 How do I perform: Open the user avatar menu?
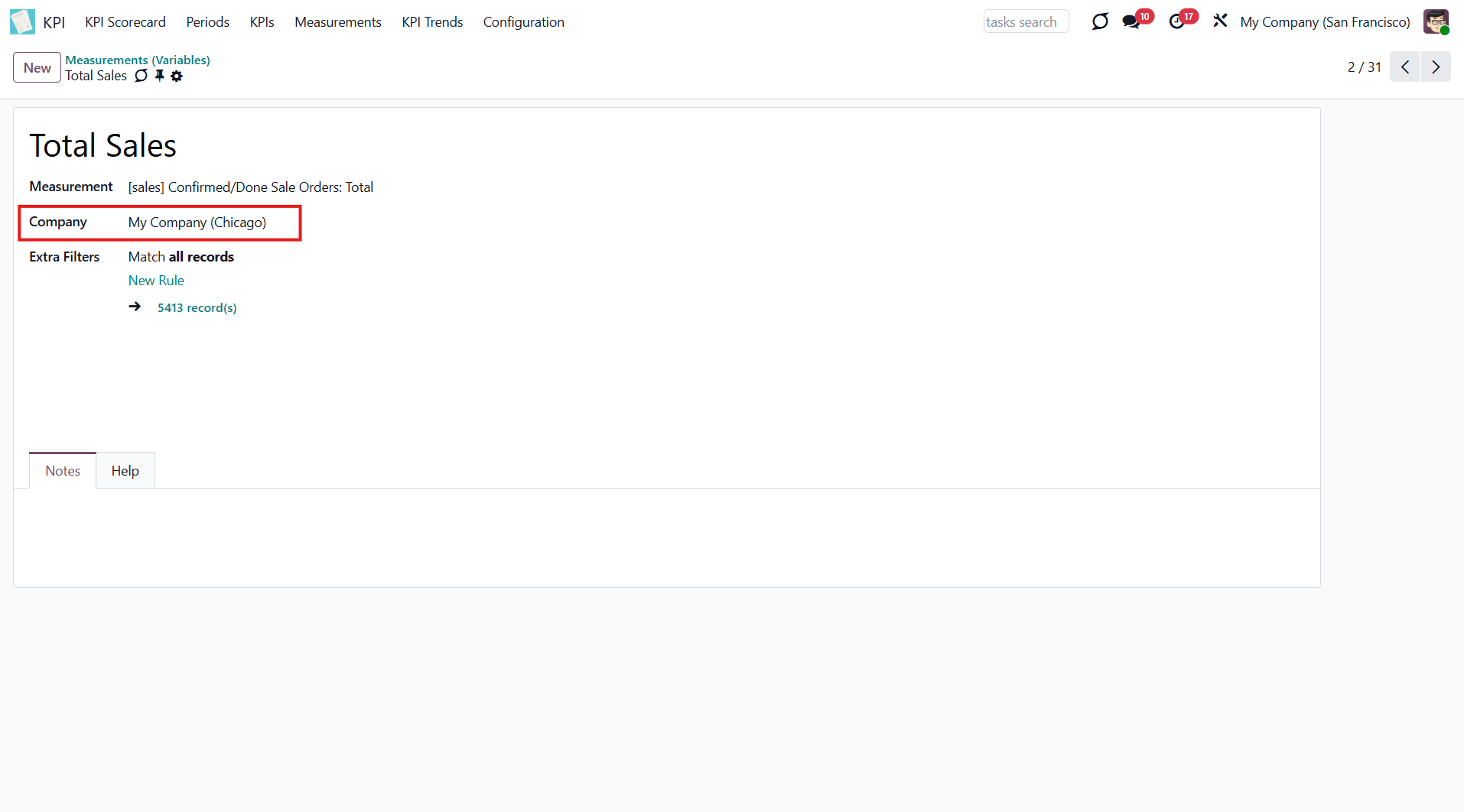1436,21
